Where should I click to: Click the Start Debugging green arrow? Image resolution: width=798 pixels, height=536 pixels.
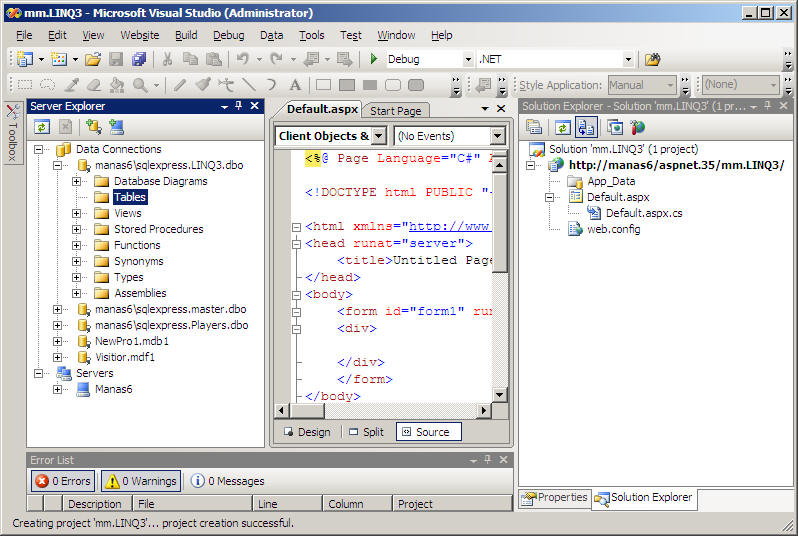pyautogui.click(x=374, y=59)
